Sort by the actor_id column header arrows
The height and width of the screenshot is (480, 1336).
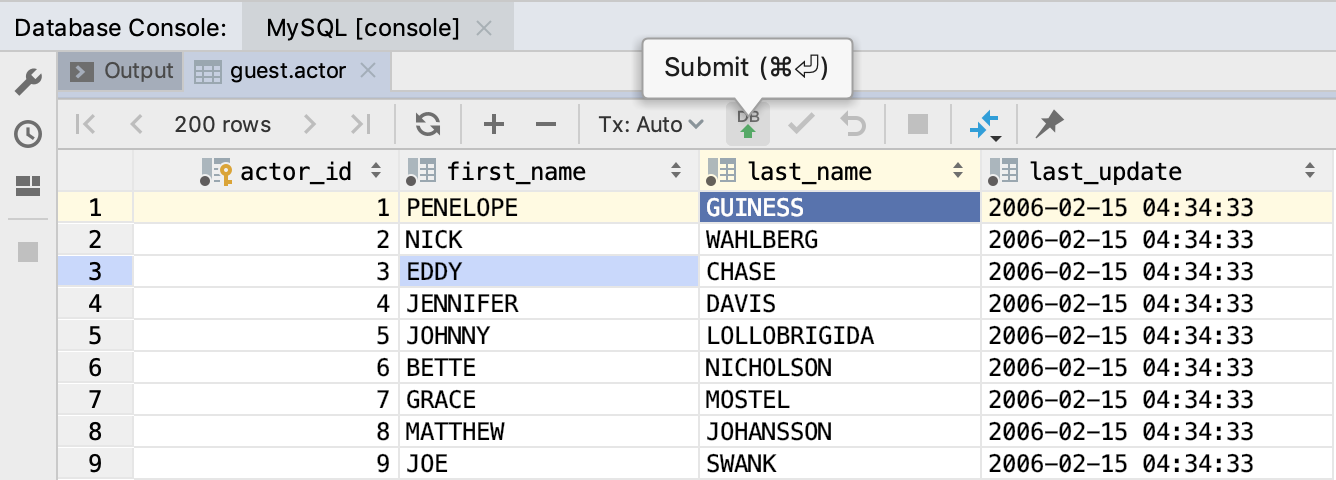pyautogui.click(x=376, y=171)
